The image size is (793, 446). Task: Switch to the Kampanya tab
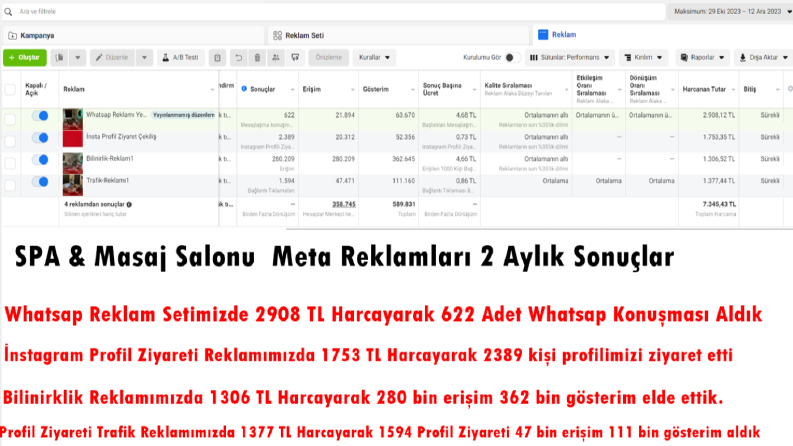coord(134,35)
